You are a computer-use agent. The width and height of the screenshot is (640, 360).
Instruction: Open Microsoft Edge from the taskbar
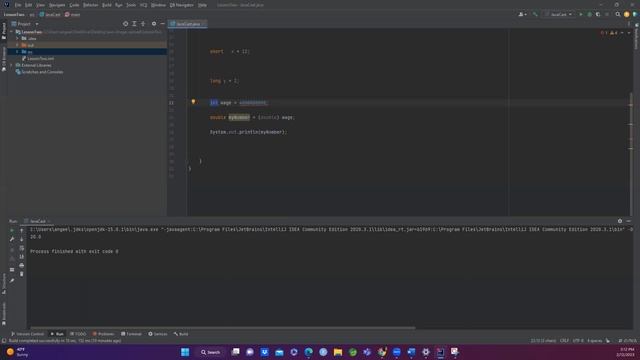point(309,352)
